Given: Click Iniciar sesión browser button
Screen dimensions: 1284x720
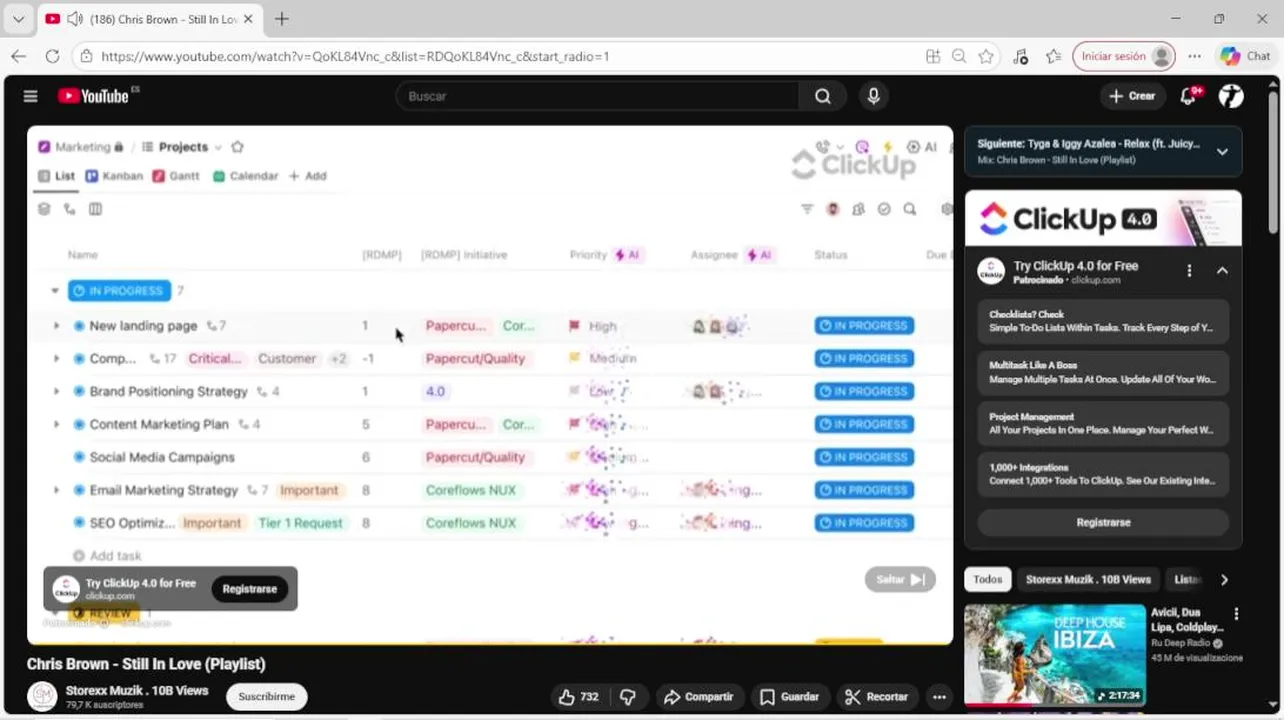Looking at the screenshot, I should coord(1123,56).
